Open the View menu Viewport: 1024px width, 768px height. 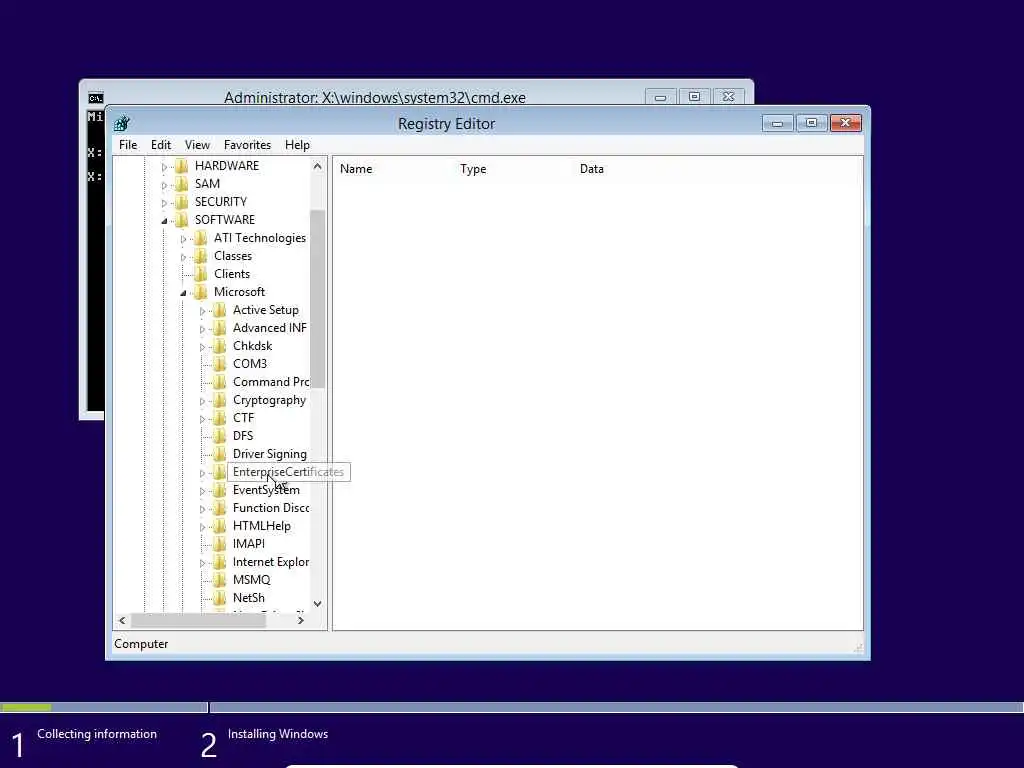(x=197, y=145)
